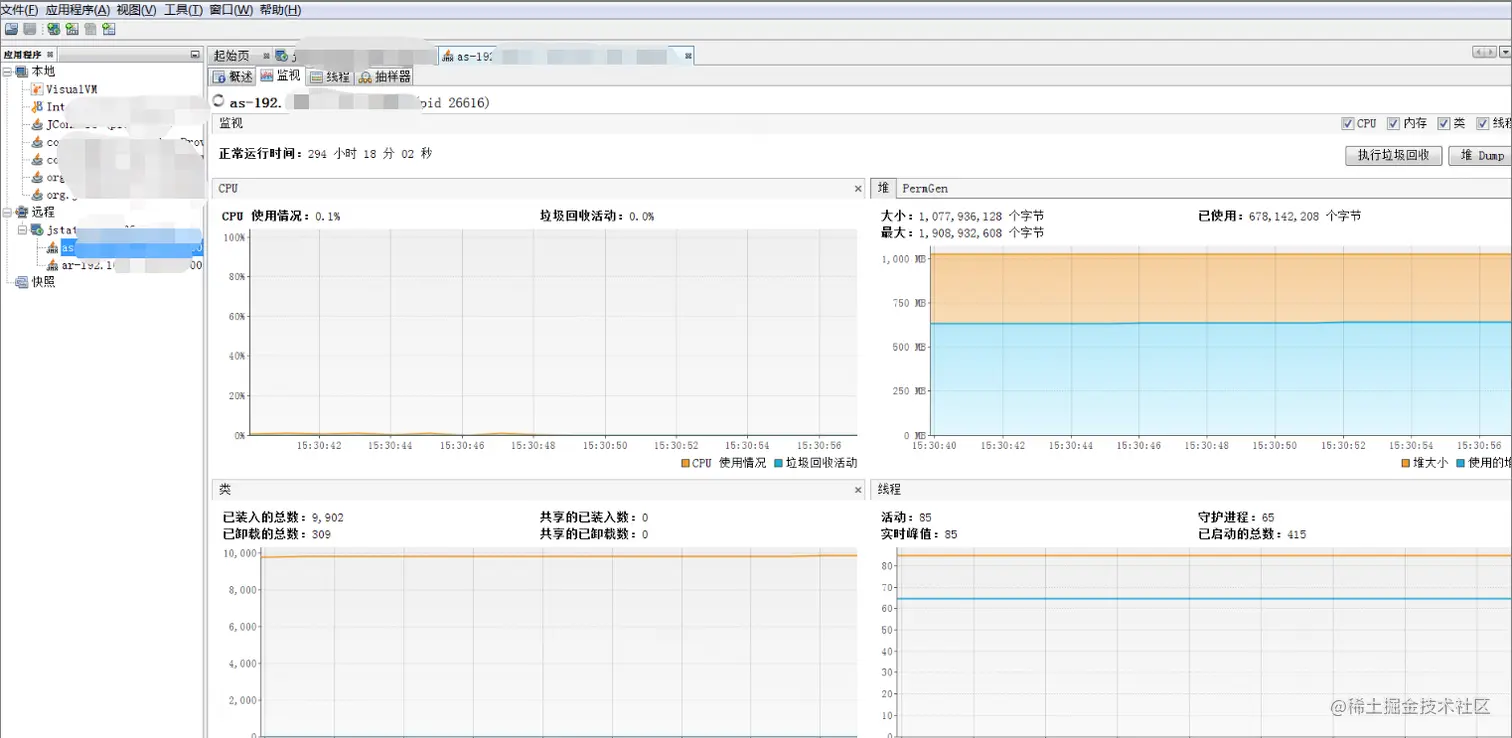
Task: Click the last icon in the main toolbar
Action: pos(108,28)
